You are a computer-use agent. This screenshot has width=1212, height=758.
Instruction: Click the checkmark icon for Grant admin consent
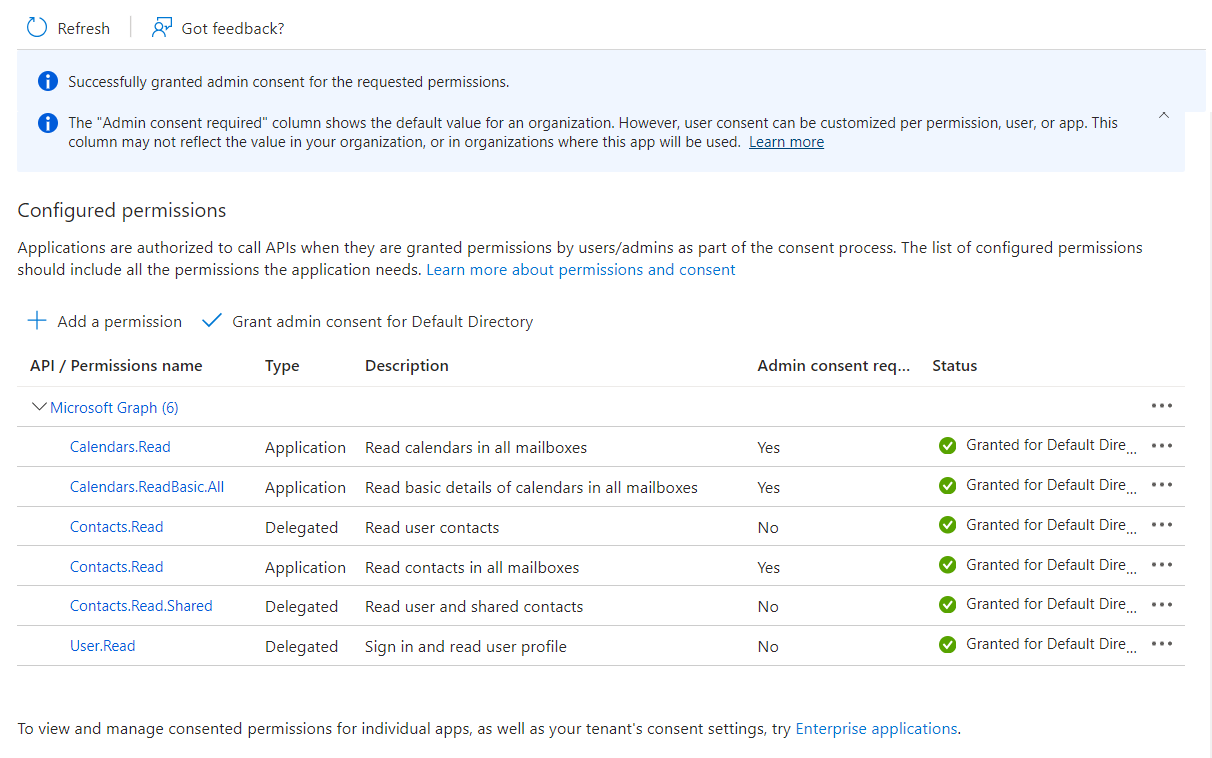211,321
